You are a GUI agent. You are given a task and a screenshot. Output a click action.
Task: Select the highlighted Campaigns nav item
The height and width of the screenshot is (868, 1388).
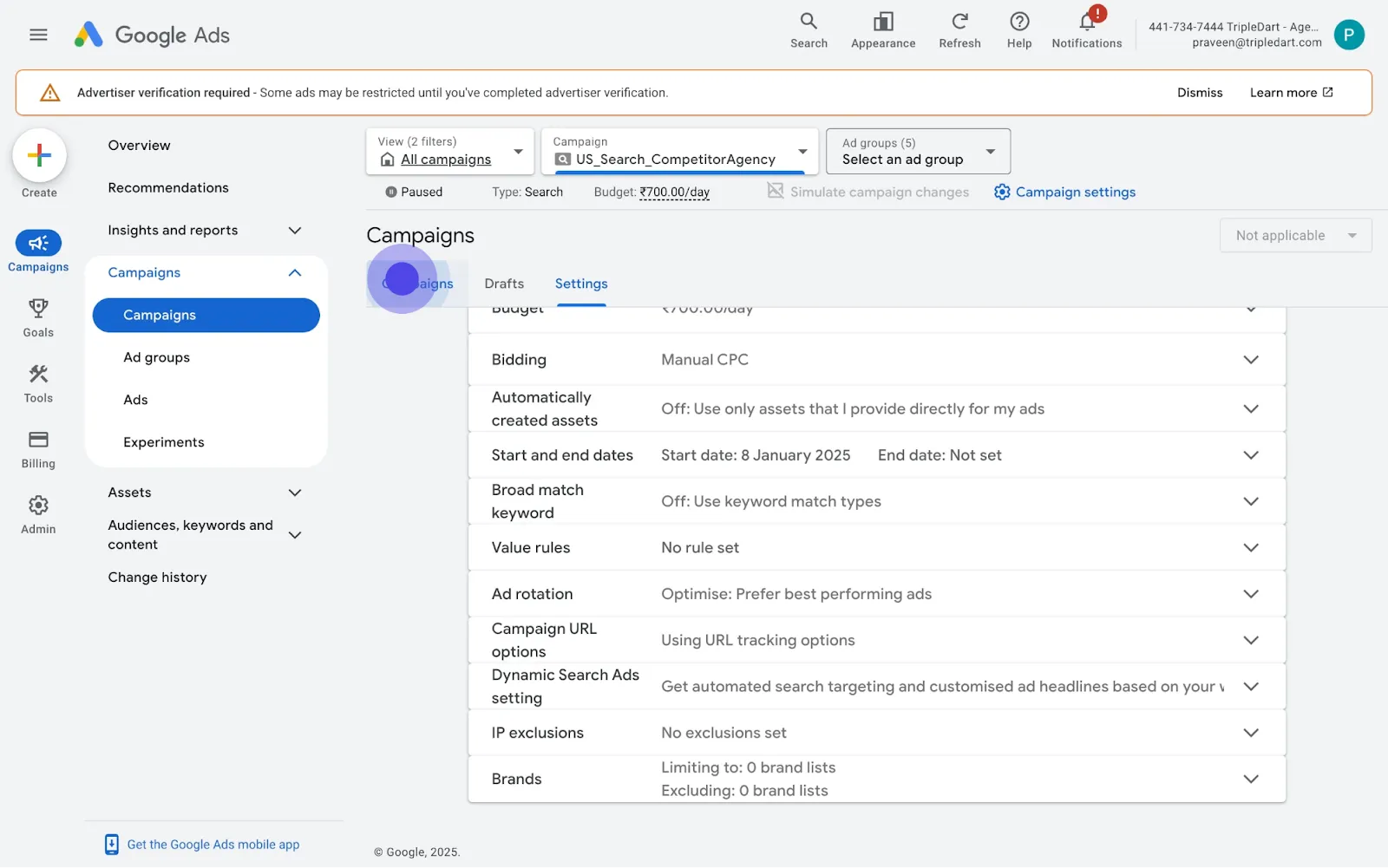[x=206, y=315]
